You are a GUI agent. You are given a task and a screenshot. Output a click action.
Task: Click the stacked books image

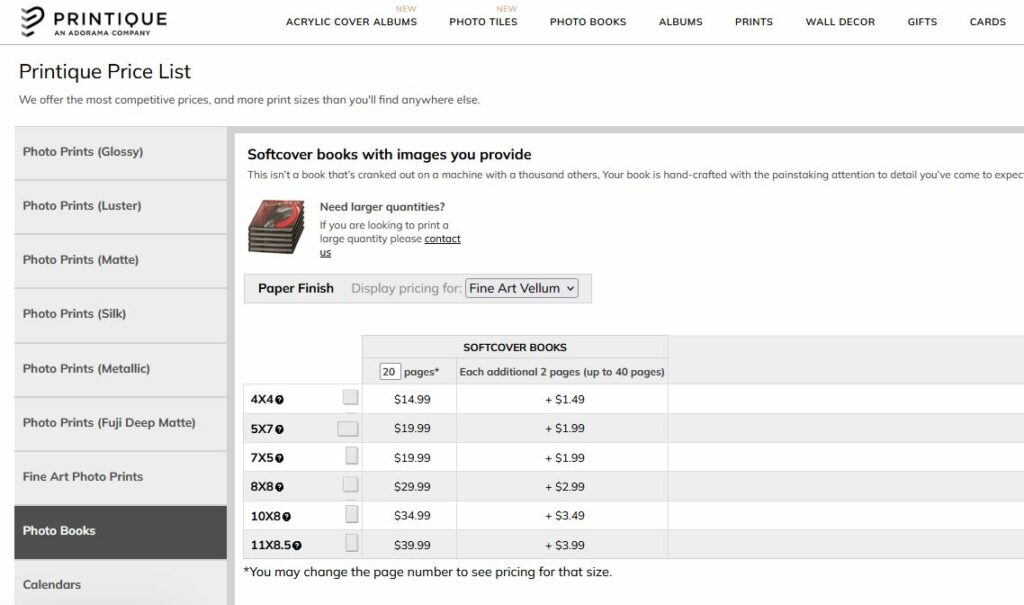tap(276, 227)
